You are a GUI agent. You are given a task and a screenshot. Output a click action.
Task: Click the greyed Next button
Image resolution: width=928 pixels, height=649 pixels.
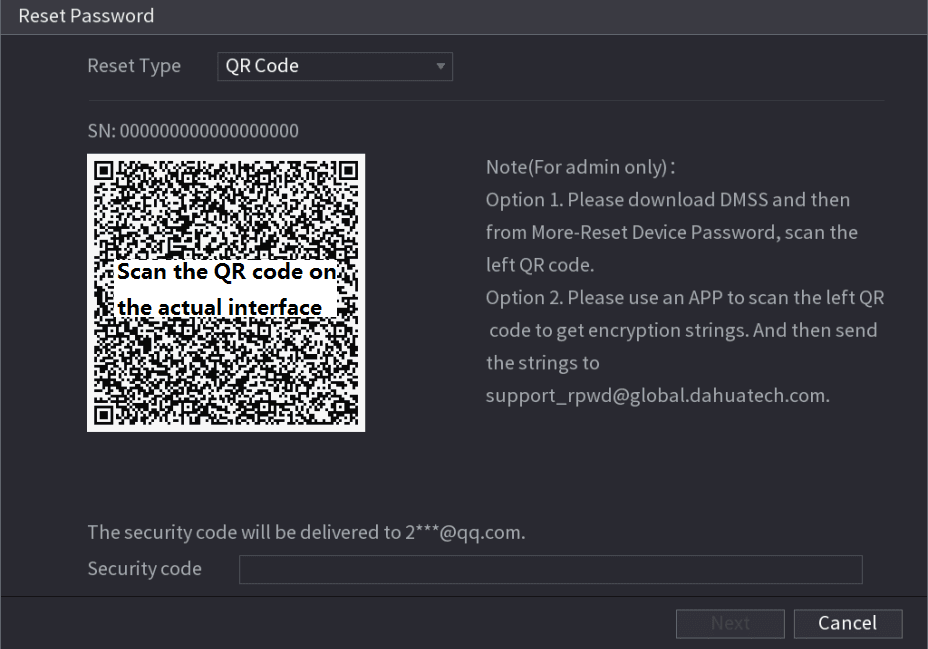point(730,624)
